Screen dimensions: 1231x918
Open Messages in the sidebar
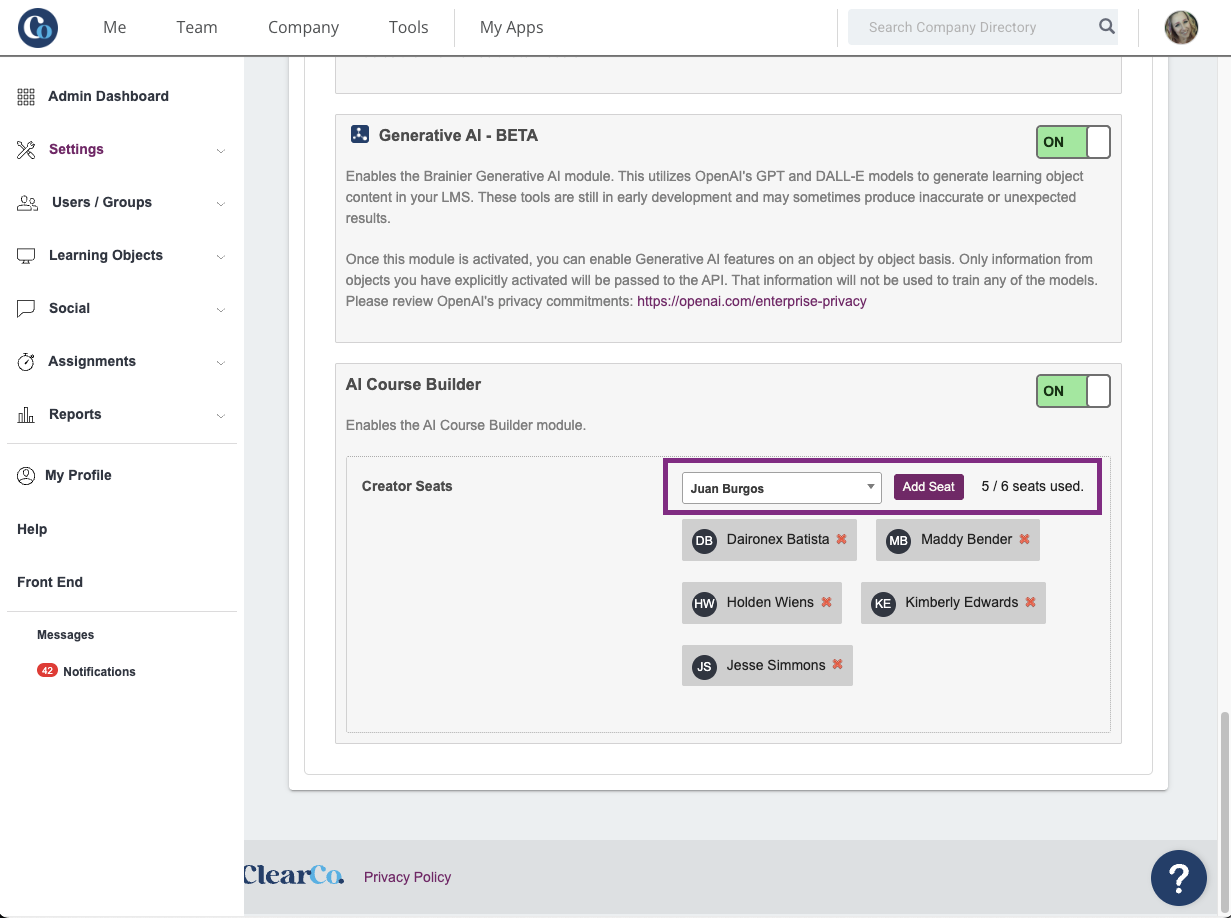click(65, 635)
